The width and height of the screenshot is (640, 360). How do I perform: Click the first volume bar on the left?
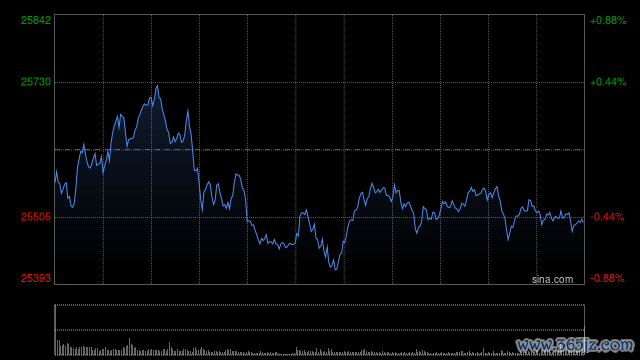click(57, 347)
